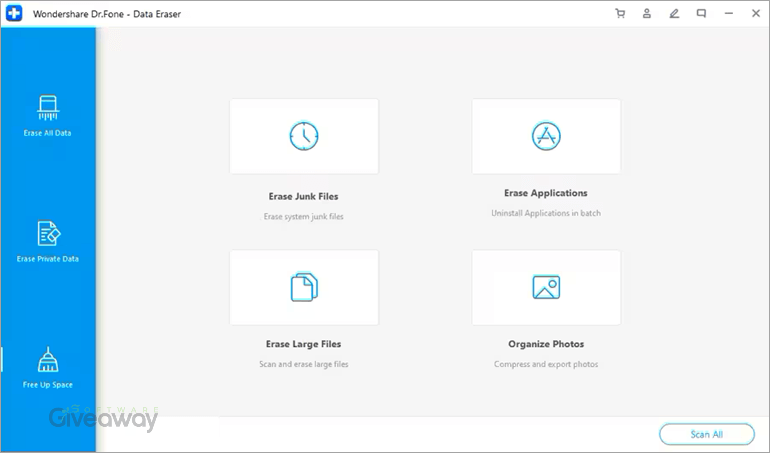Choose the Free Up Space broom icon
The width and height of the screenshot is (770, 453).
pyautogui.click(x=48, y=360)
